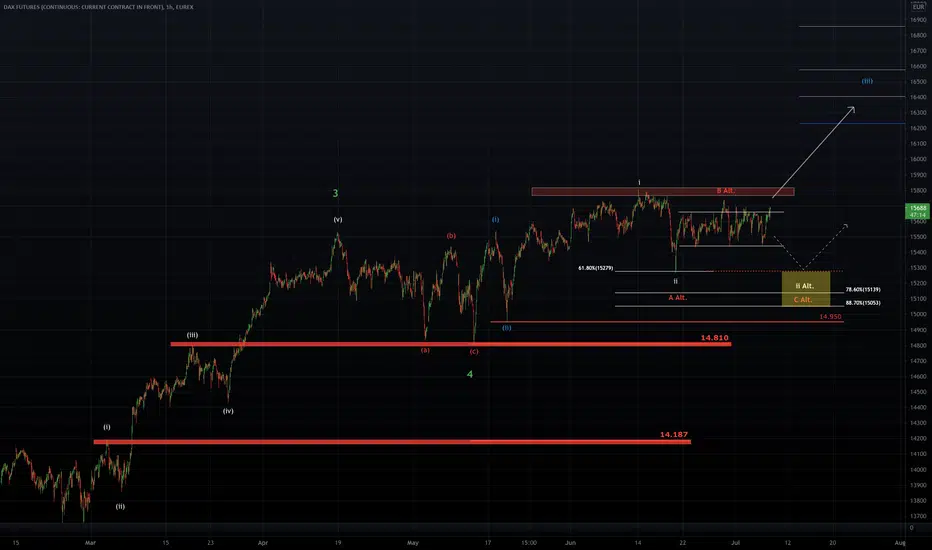Viewport: 932px width, 550px height.
Task: Click the ii Alt. yellow box label
Action: (804, 286)
